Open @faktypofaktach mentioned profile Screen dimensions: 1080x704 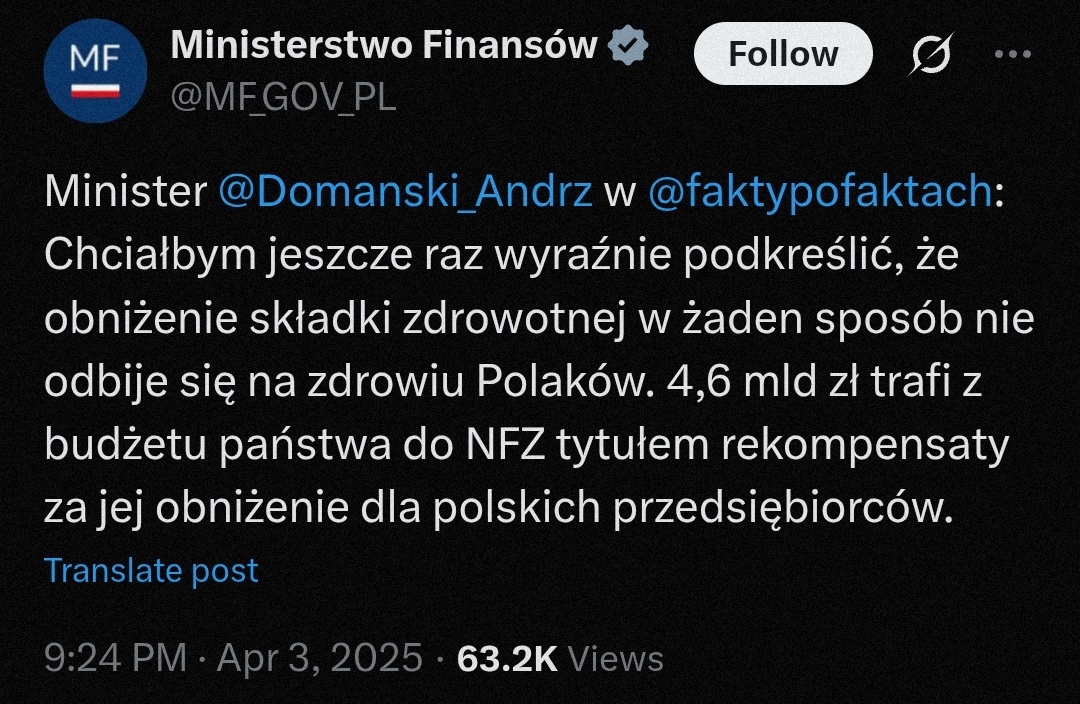[x=820, y=191]
